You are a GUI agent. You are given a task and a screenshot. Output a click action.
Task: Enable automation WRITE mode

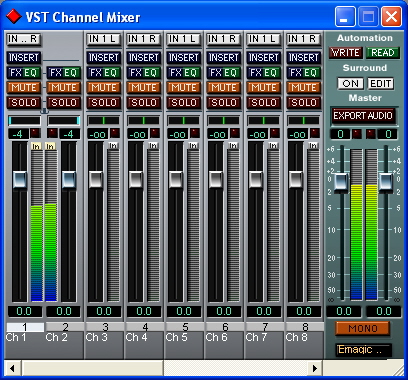(x=346, y=53)
